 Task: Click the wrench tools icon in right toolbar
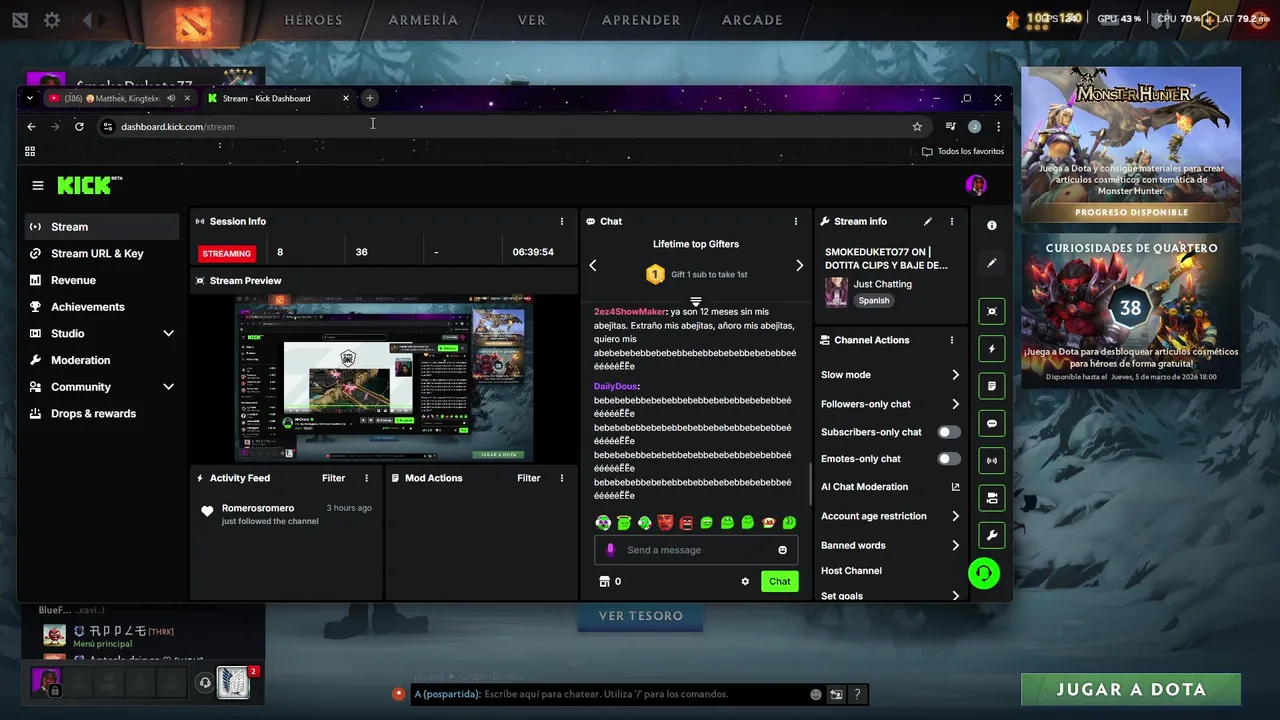pyautogui.click(x=992, y=535)
